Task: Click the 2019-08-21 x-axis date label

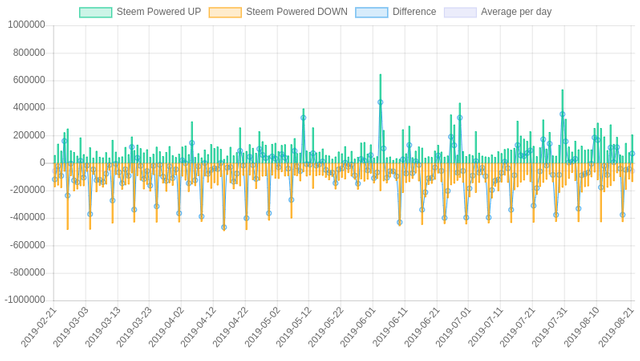Action: tap(616, 328)
